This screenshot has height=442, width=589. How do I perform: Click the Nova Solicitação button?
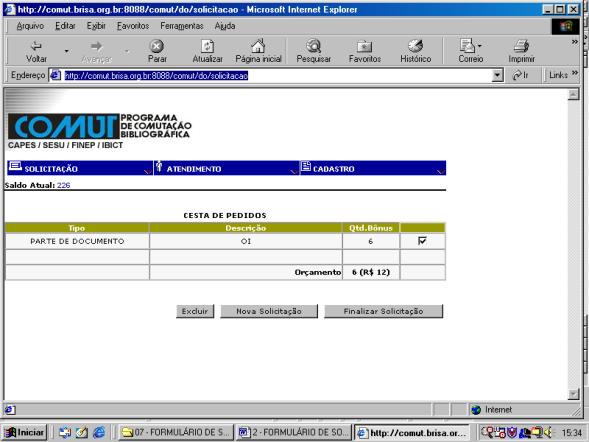tap(269, 311)
